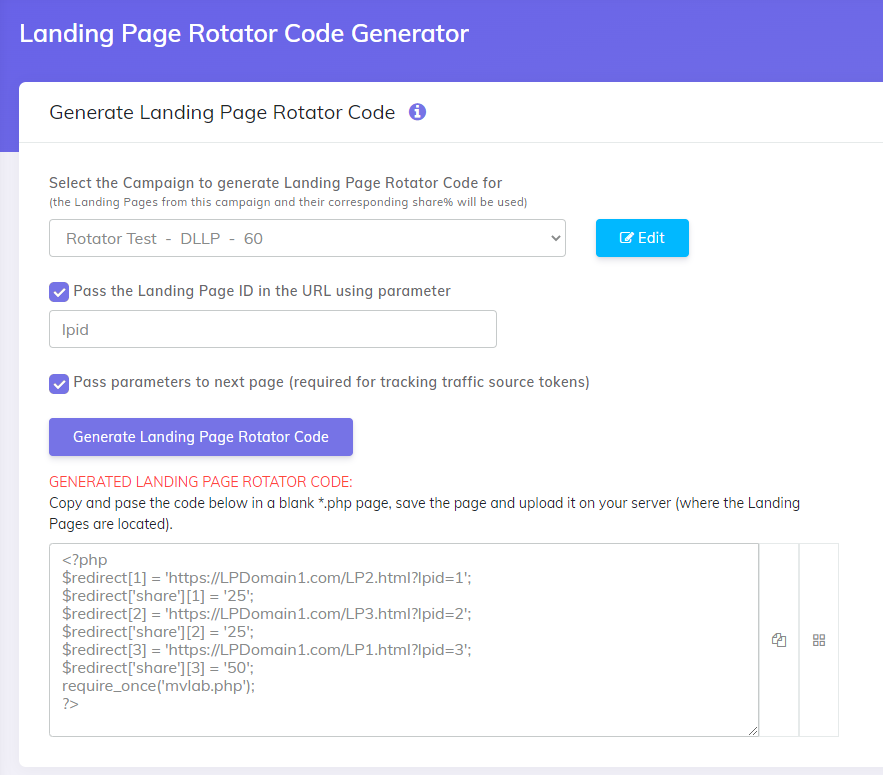Select the Rotator Test DLLP 60 campaign
Viewport: 883px width, 775px height.
(x=160, y=238)
